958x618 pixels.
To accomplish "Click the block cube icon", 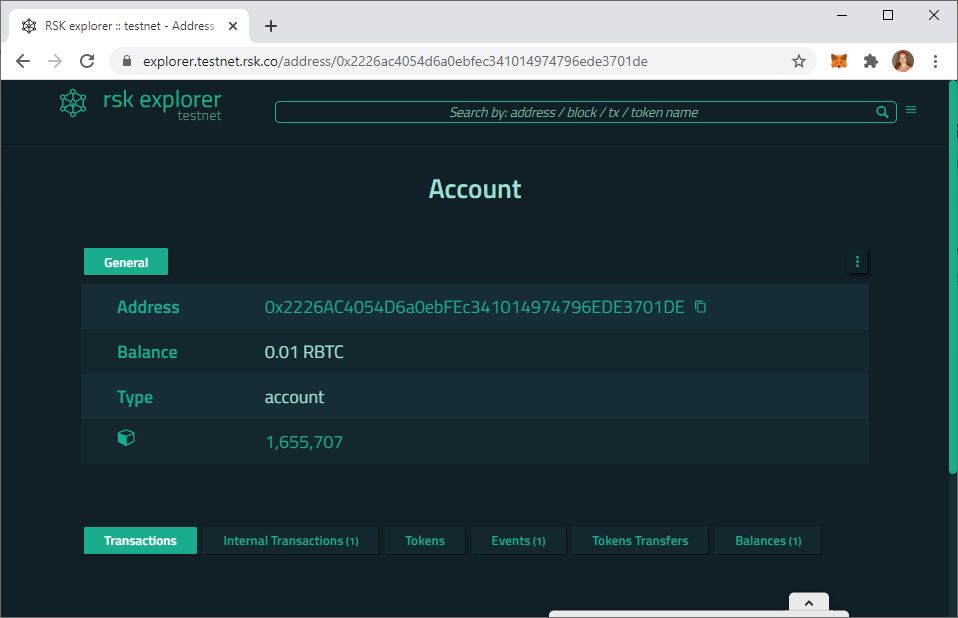I will pyautogui.click(x=126, y=438).
